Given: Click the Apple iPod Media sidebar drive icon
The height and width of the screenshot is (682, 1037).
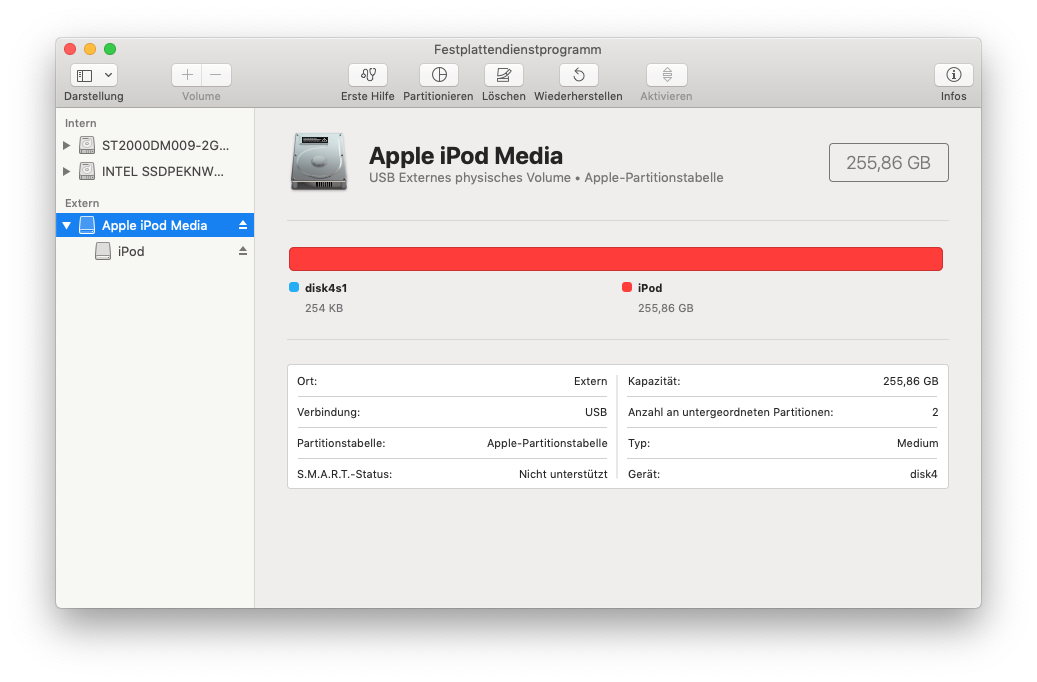Looking at the screenshot, I should pos(87,225).
